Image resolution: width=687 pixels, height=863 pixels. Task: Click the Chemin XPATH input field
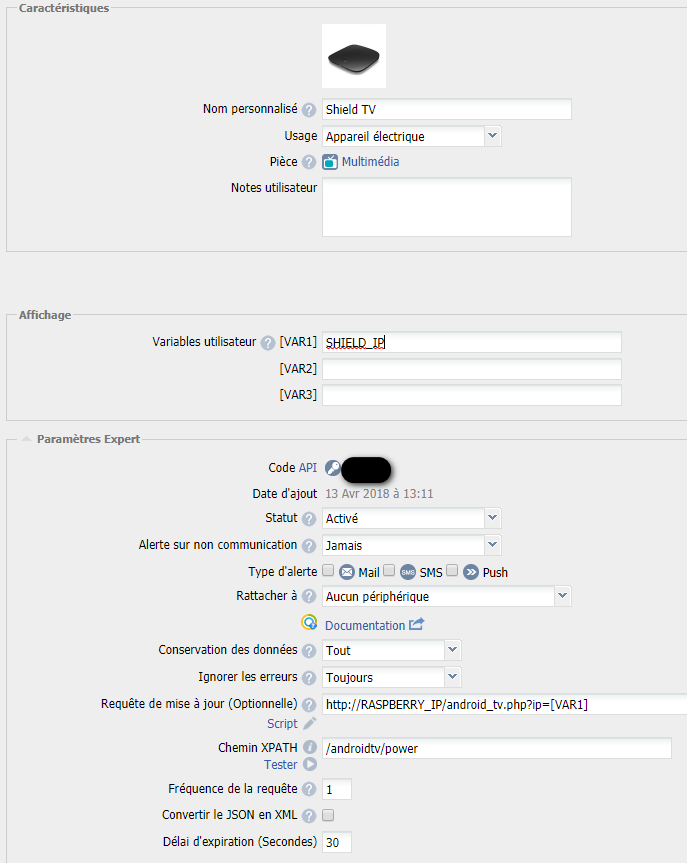tap(496, 749)
